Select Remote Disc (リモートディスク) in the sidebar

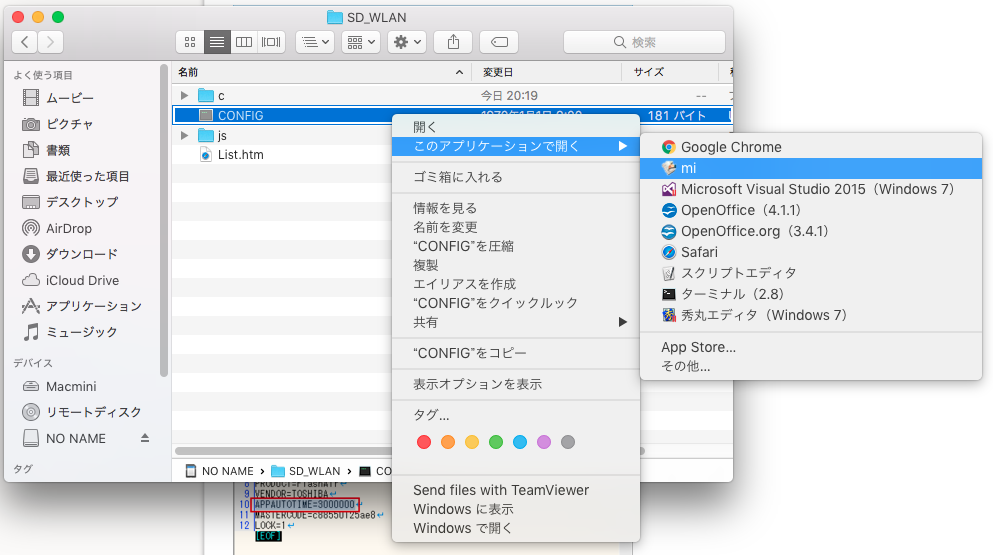tap(82, 412)
